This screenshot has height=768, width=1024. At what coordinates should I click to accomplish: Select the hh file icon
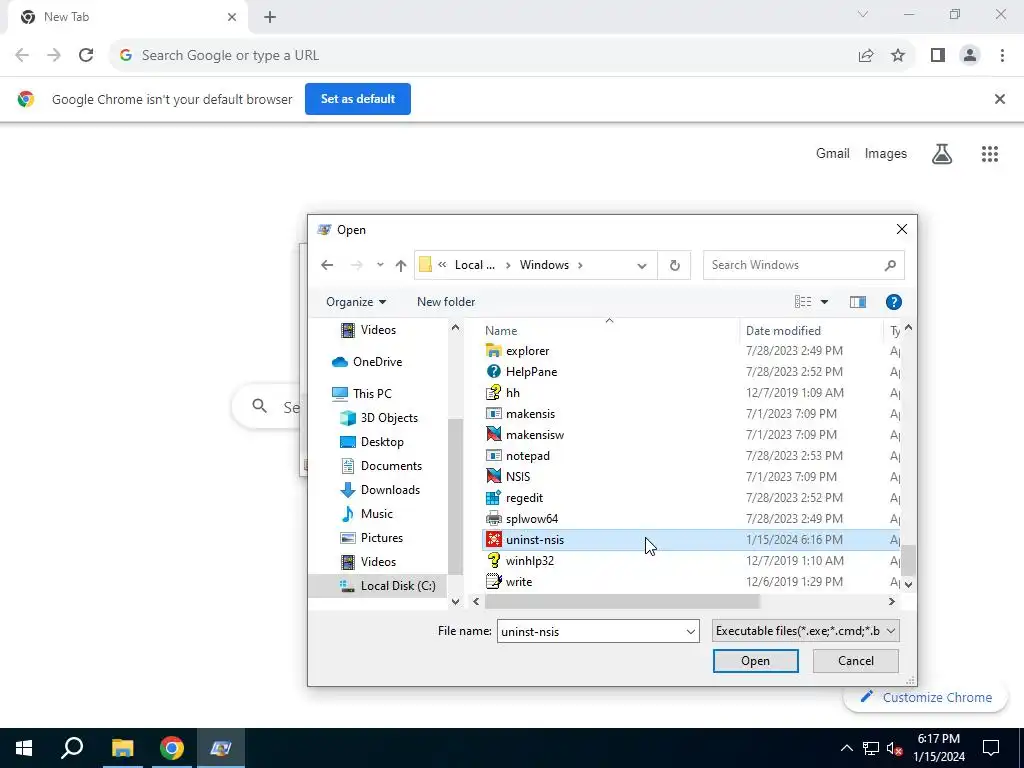(x=494, y=392)
